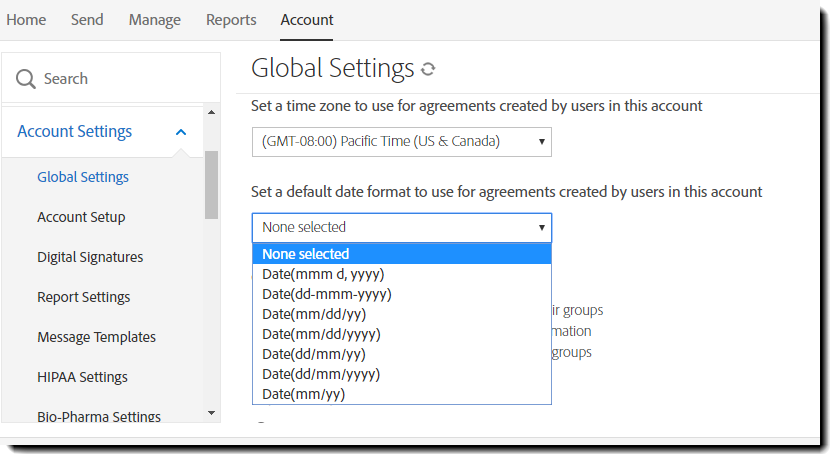Switch to the Reports tab

tap(231, 20)
